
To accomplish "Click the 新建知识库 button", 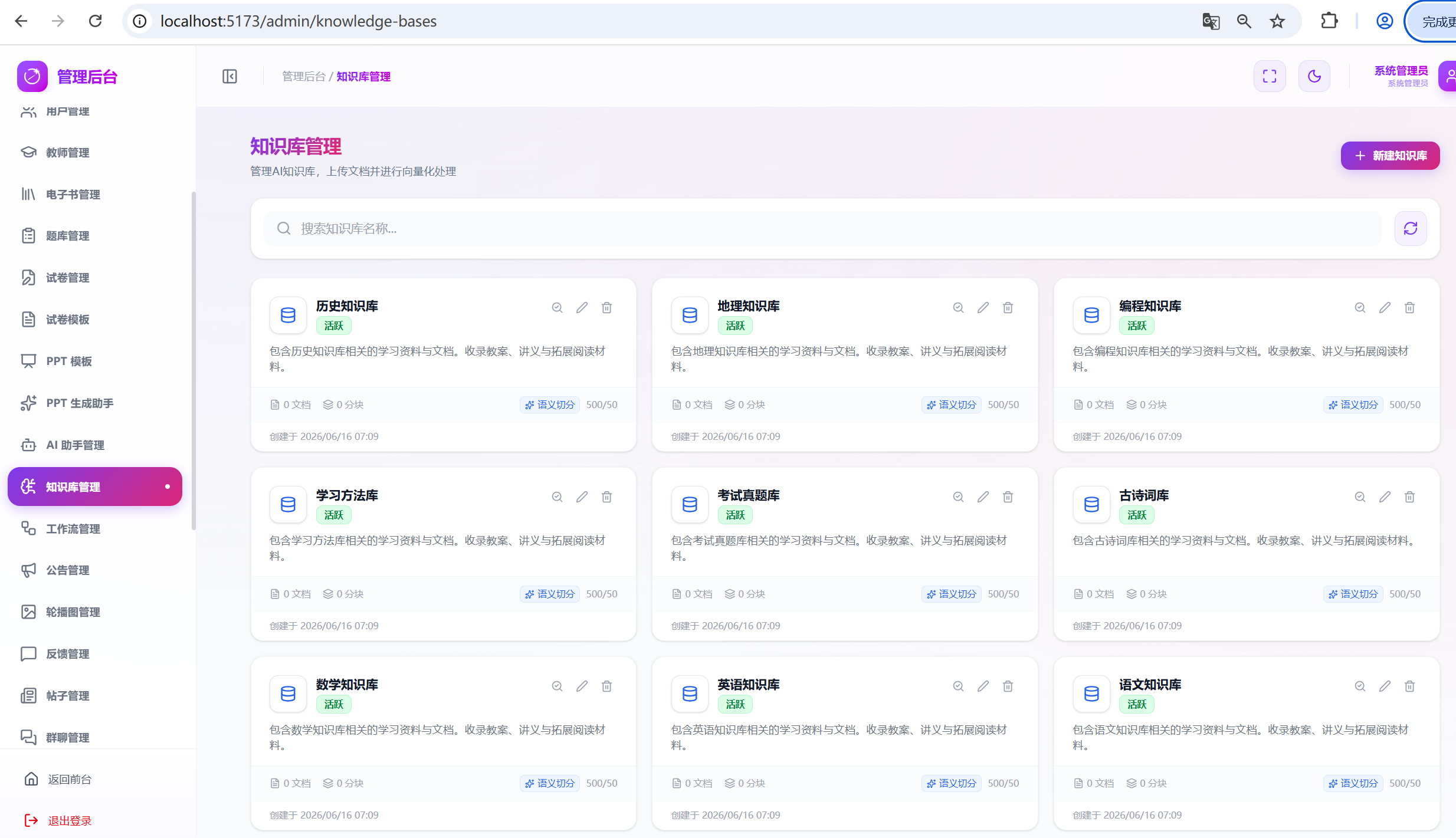I will click(x=1390, y=156).
